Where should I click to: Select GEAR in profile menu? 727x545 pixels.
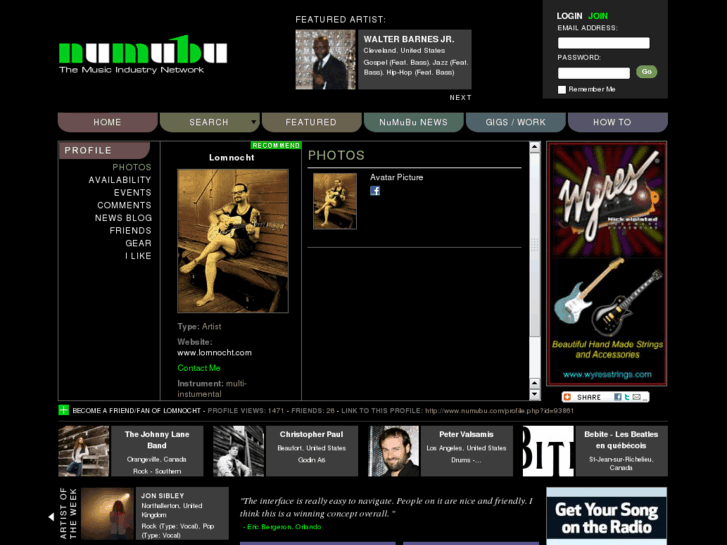(x=138, y=243)
